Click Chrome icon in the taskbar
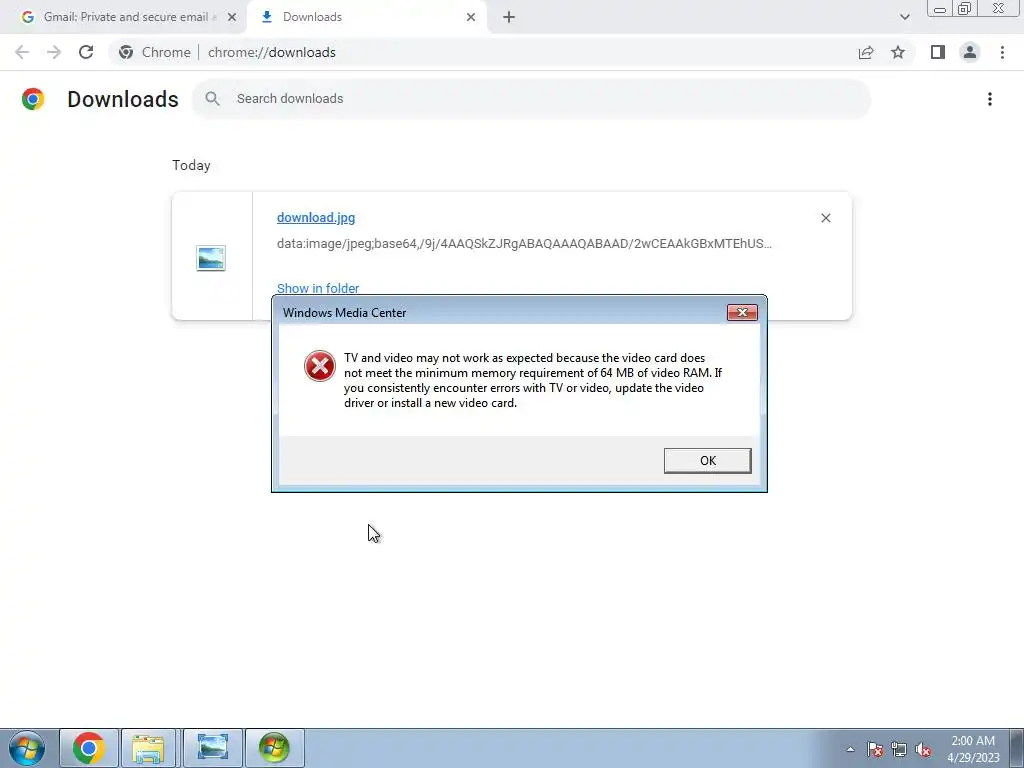 click(x=89, y=748)
